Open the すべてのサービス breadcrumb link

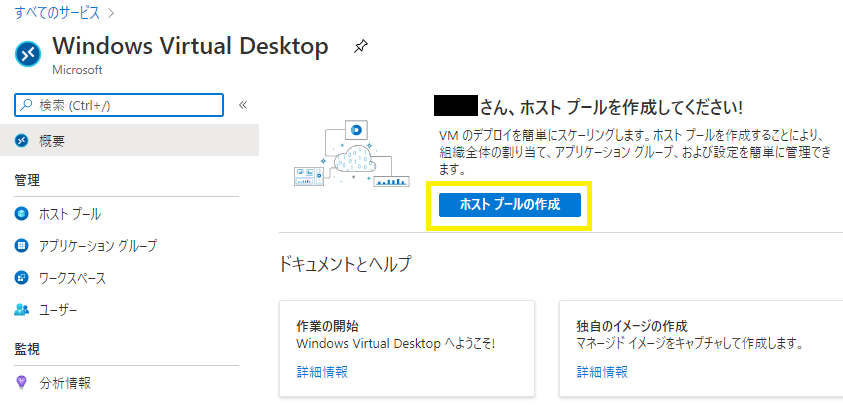click(x=57, y=13)
